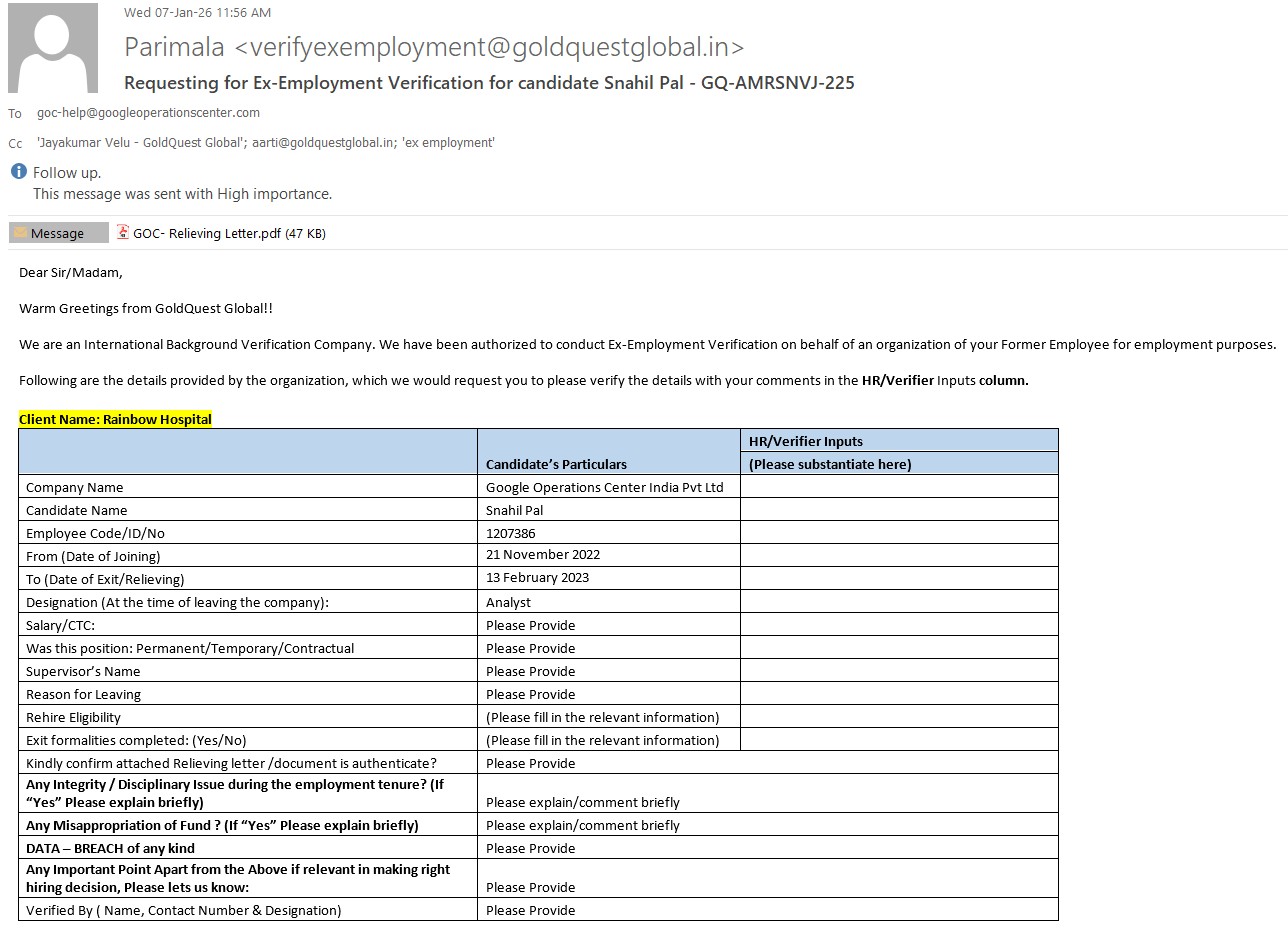The height and width of the screenshot is (928, 1288).
Task: Click the info icon beside "Follow up."
Action: (x=18, y=172)
